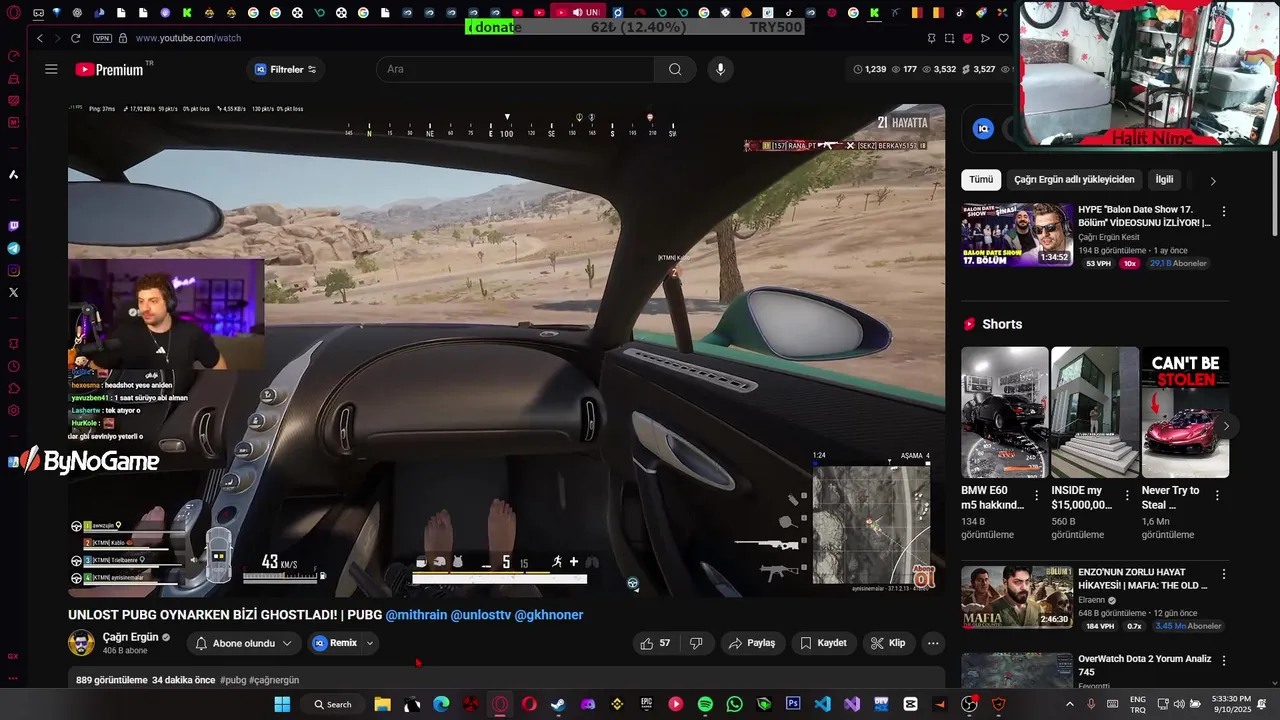This screenshot has height=720, width=1280.
Task: Click the taskbar clock 5:33:30 PM
Action: point(1232,704)
